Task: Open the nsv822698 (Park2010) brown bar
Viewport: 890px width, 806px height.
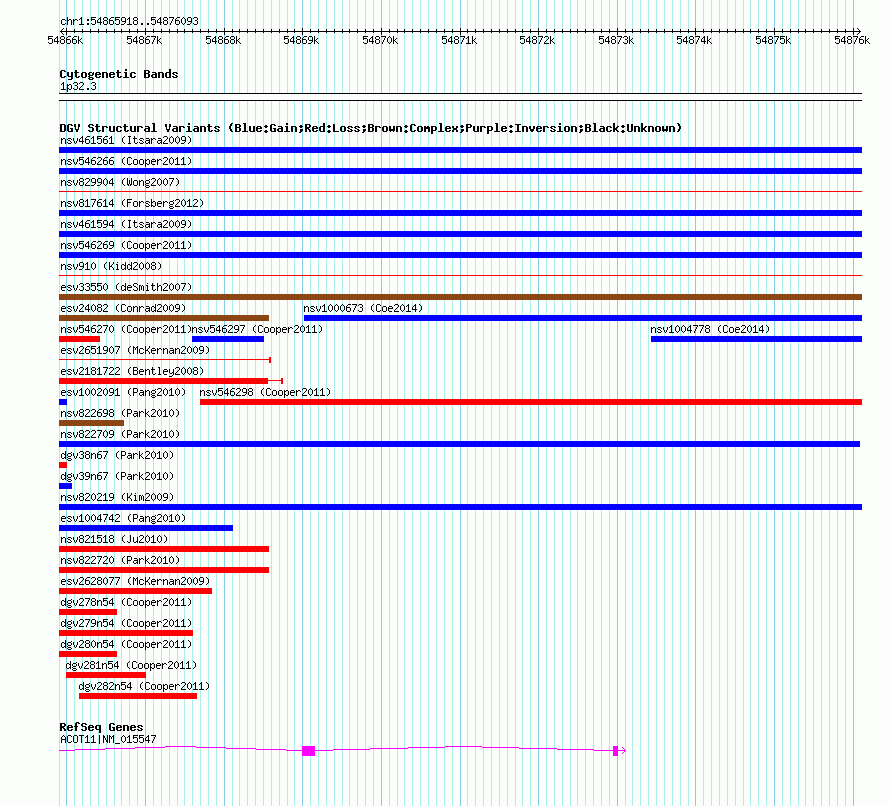Action: click(91, 423)
